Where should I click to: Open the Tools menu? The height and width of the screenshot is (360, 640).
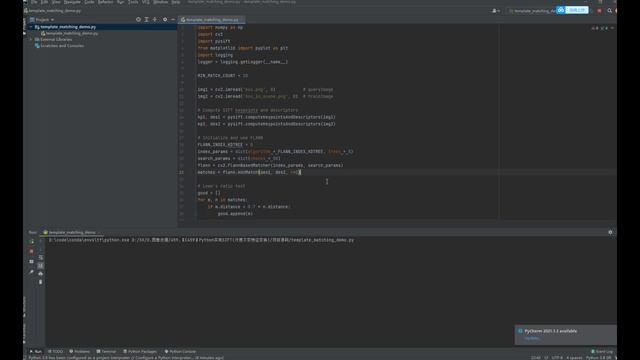133,2
